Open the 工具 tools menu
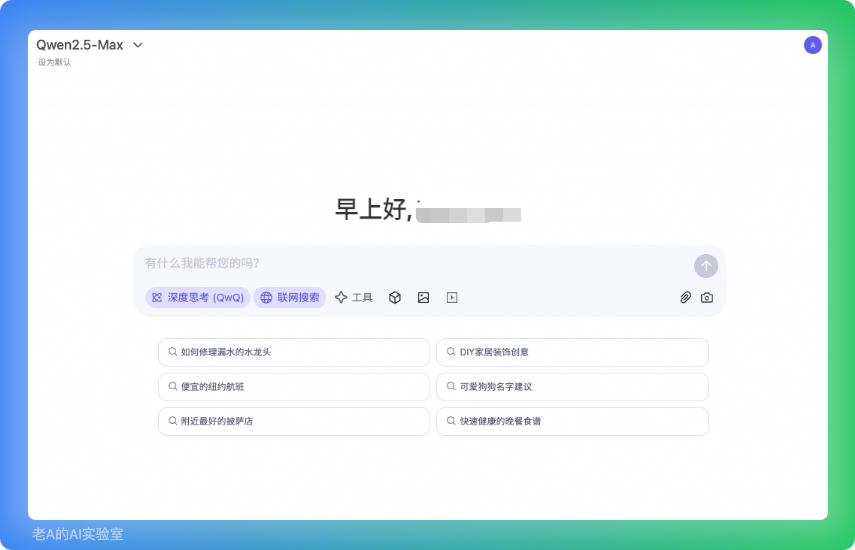The image size is (855, 550). pos(354,298)
